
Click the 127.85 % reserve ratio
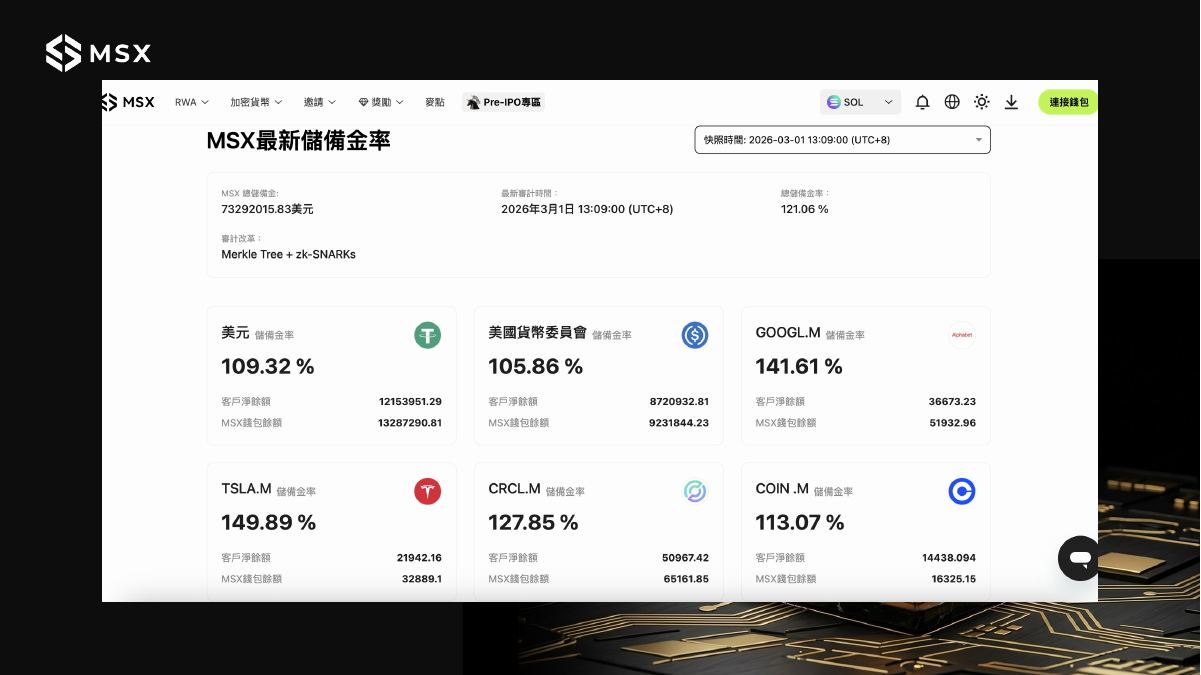(x=533, y=523)
